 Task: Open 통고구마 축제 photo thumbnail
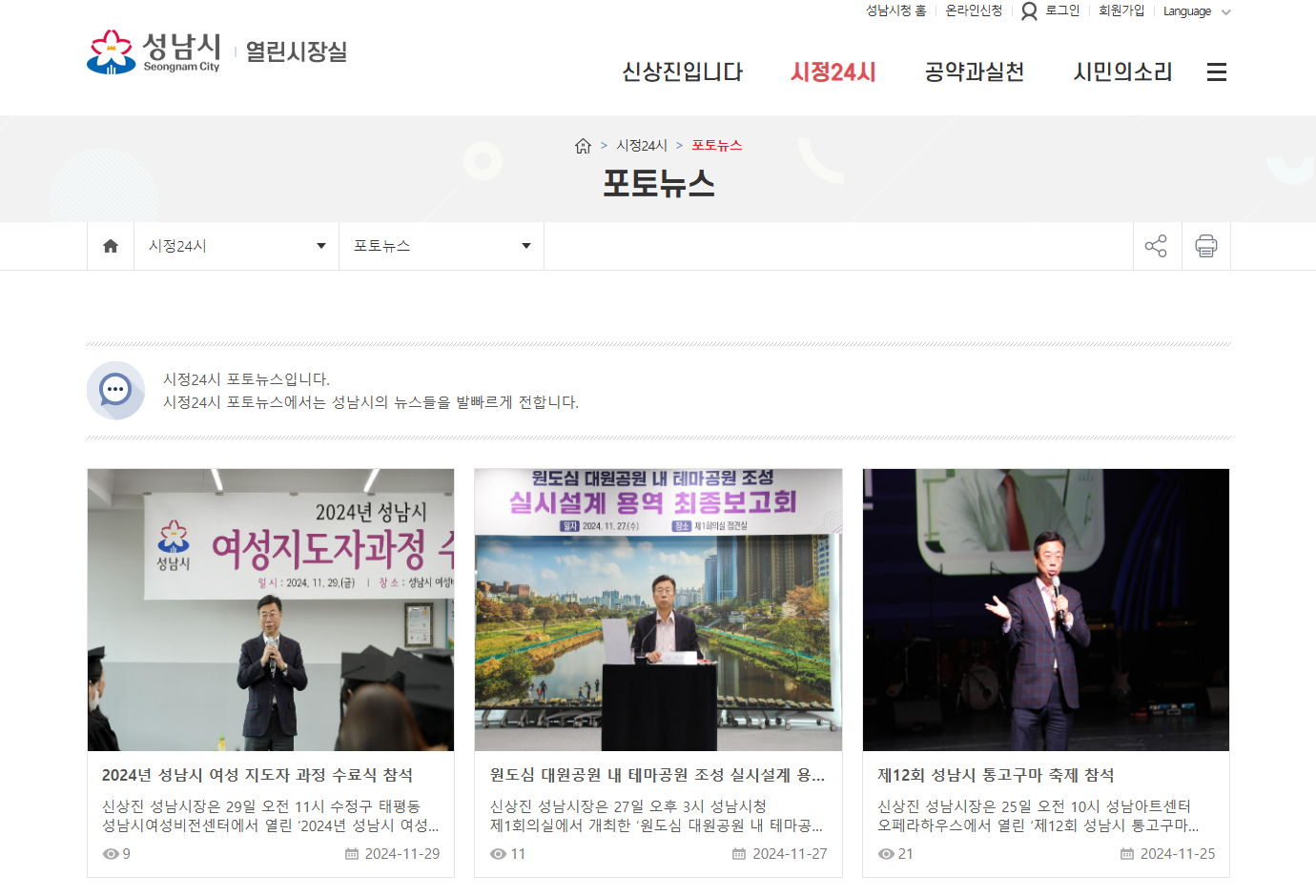pos(1046,610)
